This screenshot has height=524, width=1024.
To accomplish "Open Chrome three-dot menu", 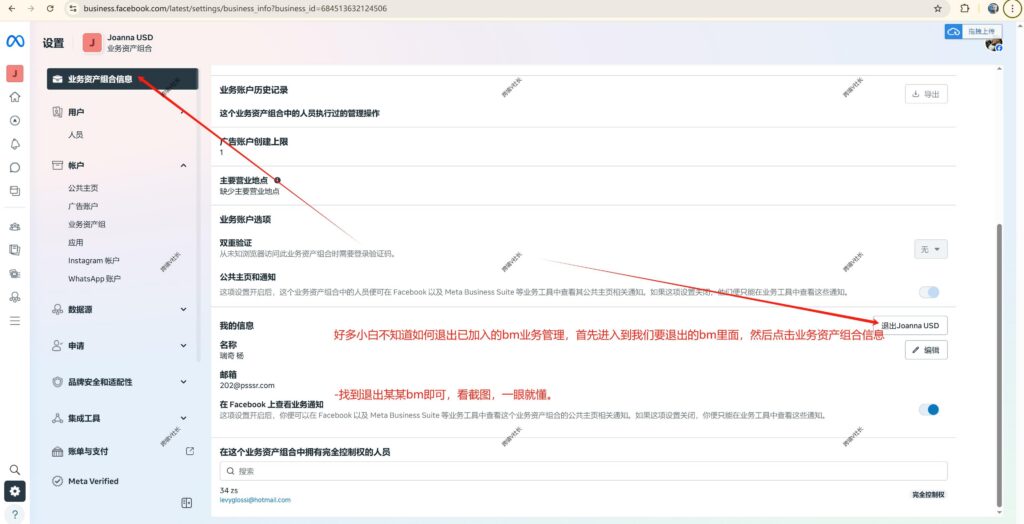I will click(1014, 8).
